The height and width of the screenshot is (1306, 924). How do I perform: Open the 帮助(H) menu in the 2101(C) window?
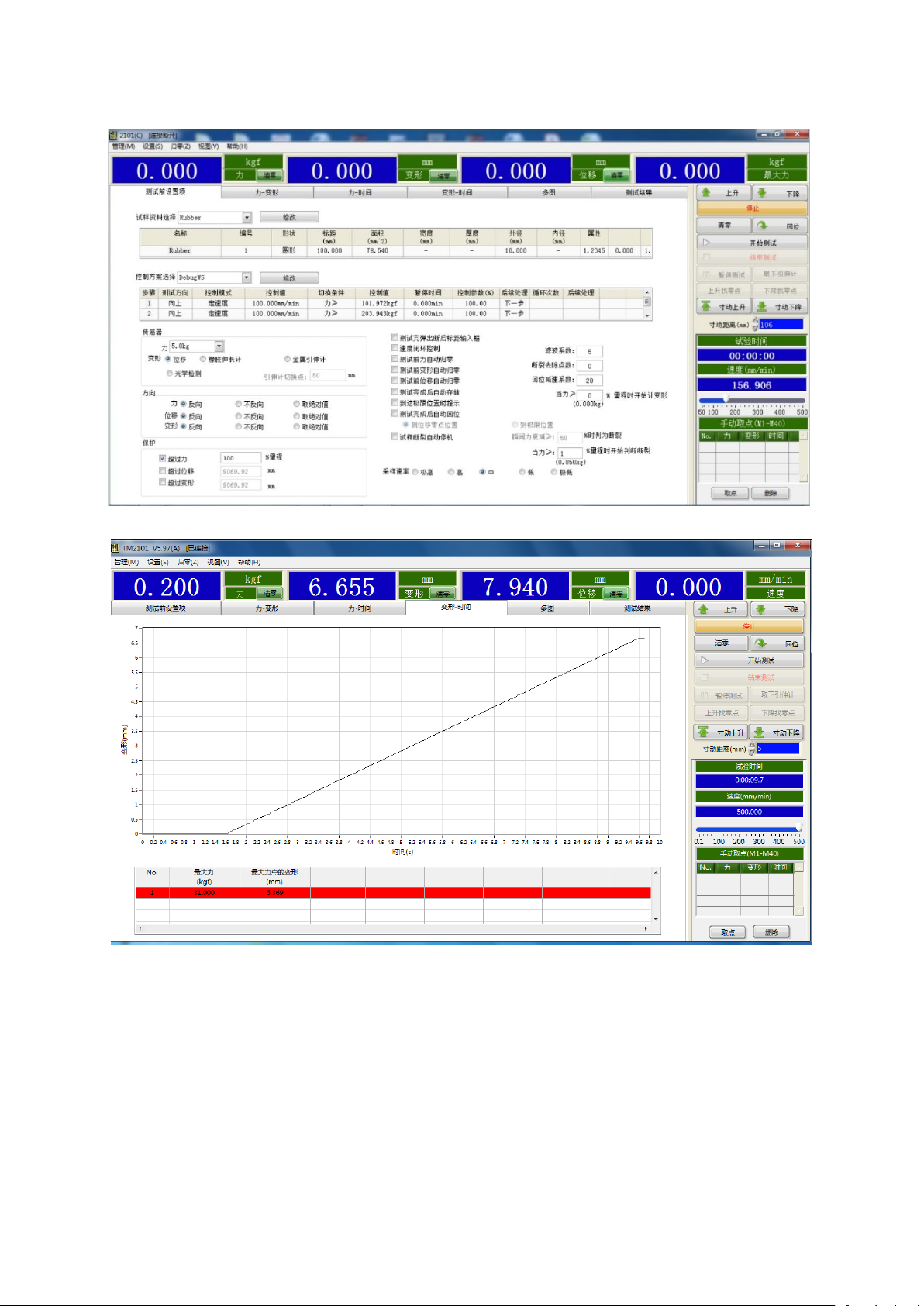[237, 146]
